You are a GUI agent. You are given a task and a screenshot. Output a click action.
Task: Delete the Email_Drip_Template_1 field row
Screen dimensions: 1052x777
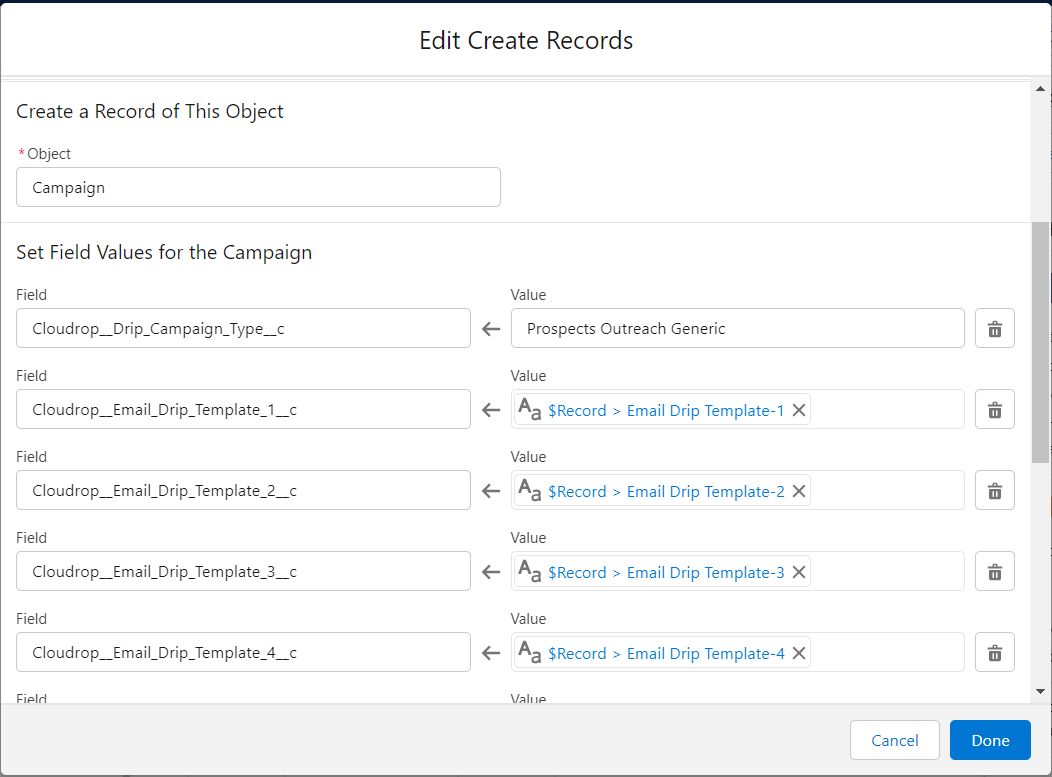point(994,409)
